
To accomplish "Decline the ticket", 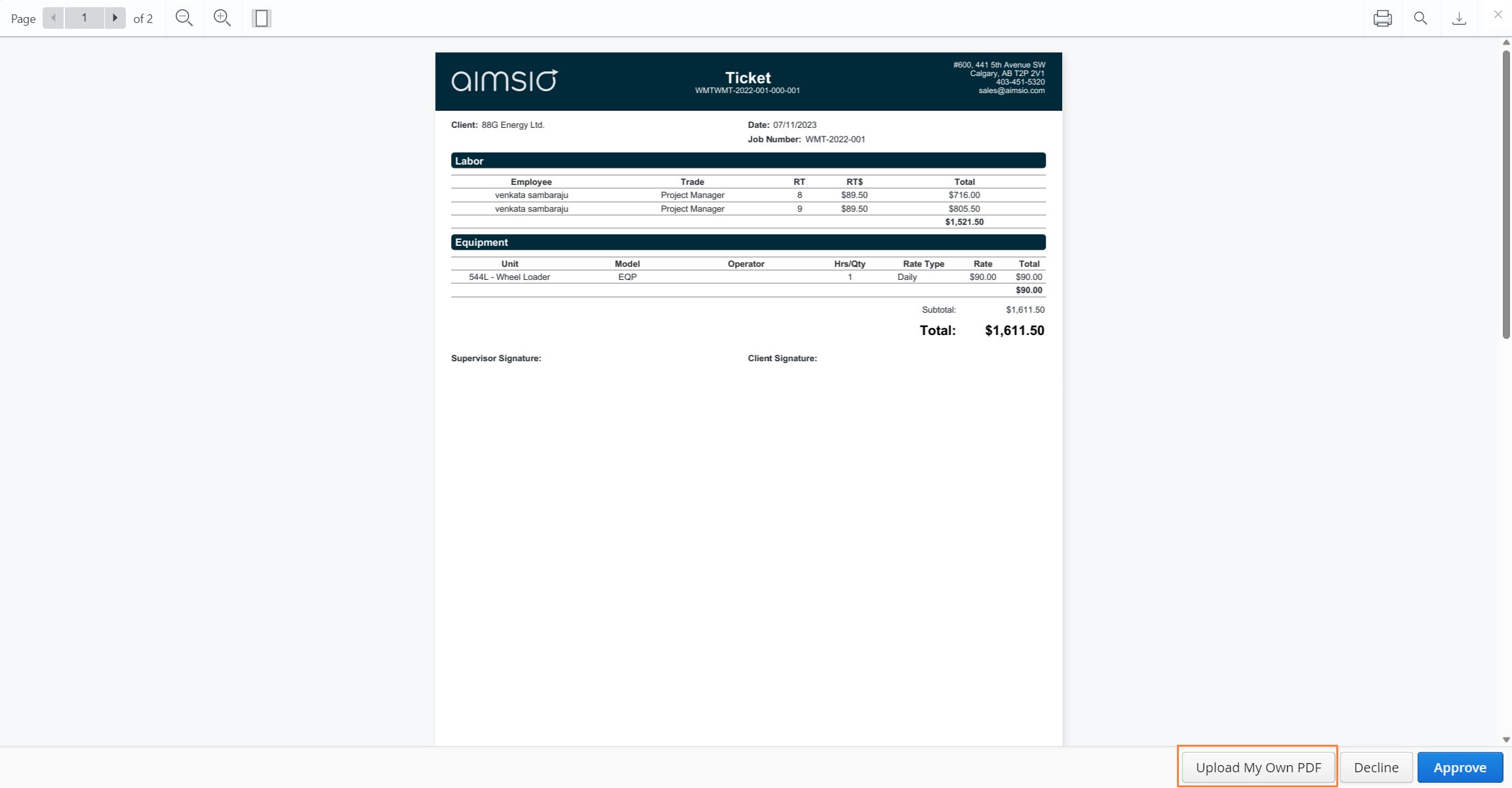I will coord(1376,768).
